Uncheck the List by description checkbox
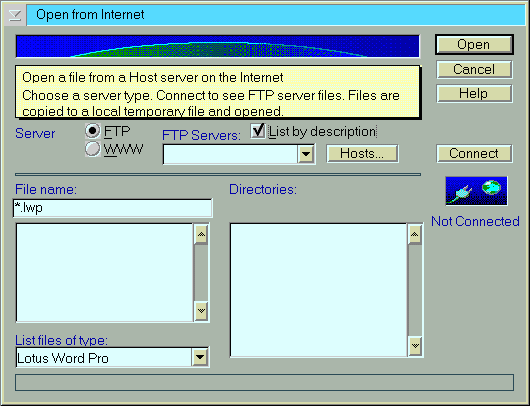530x406 pixels. click(258, 130)
